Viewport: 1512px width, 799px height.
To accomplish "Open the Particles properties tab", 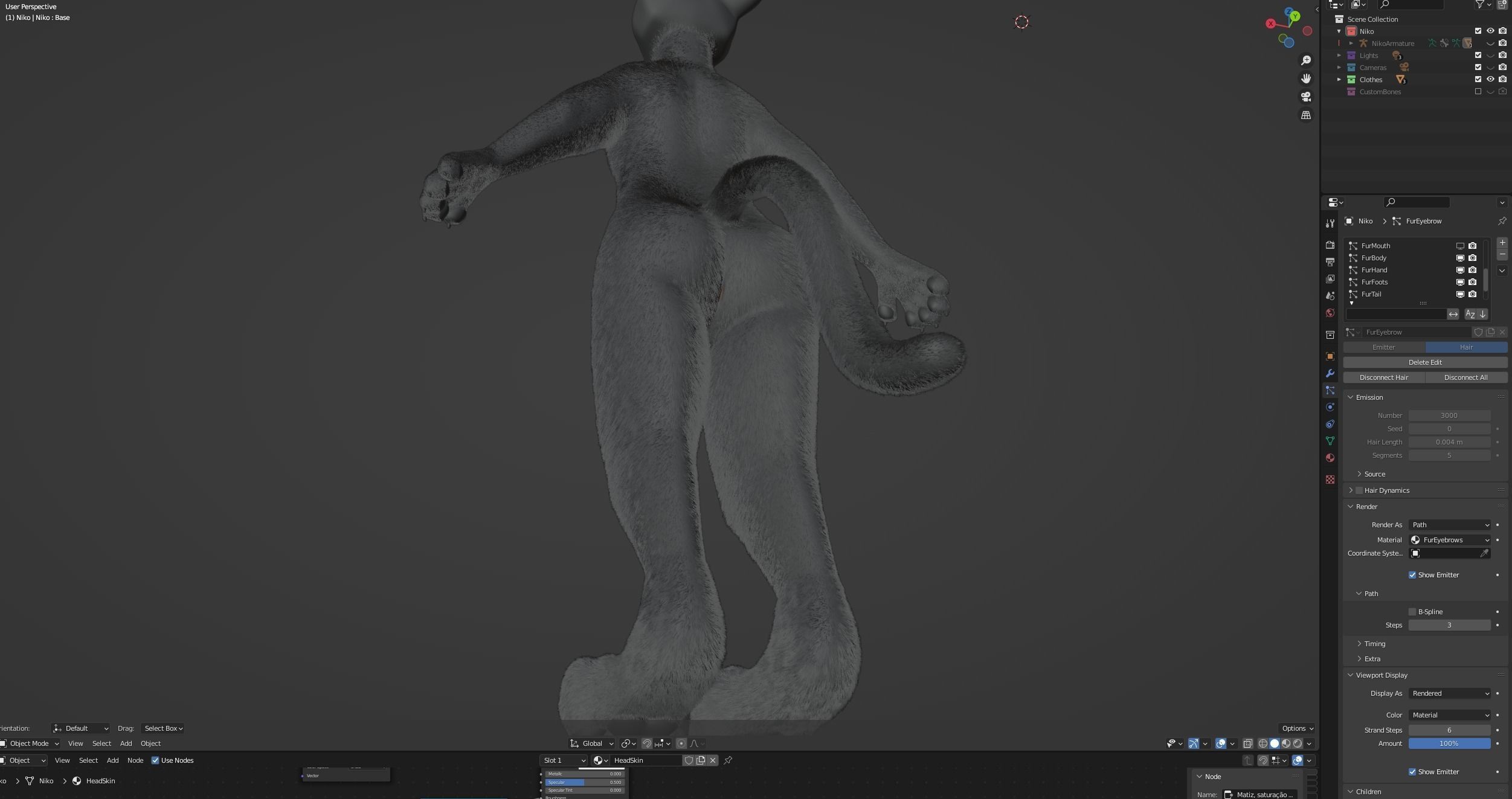I will [x=1330, y=390].
